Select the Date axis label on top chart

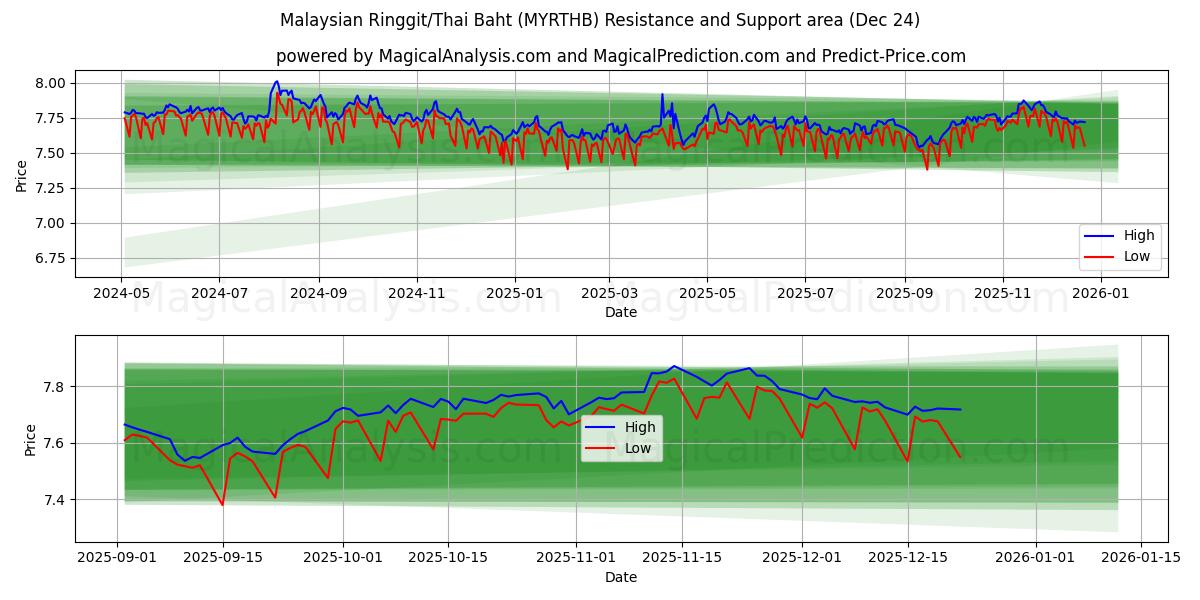[x=620, y=313]
